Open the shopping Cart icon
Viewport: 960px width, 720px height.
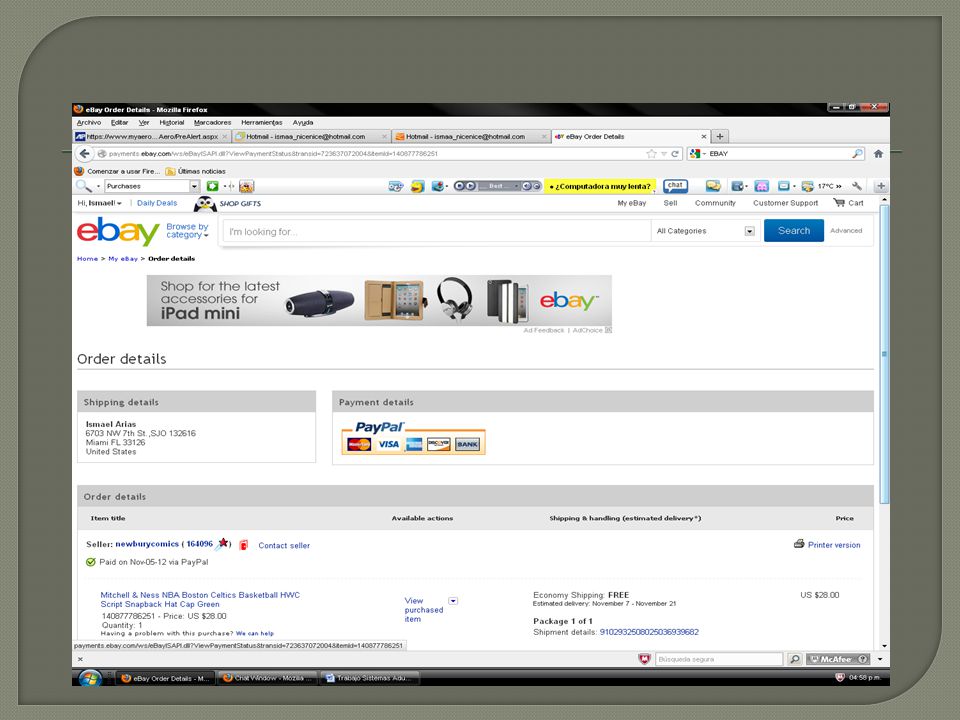[839, 203]
